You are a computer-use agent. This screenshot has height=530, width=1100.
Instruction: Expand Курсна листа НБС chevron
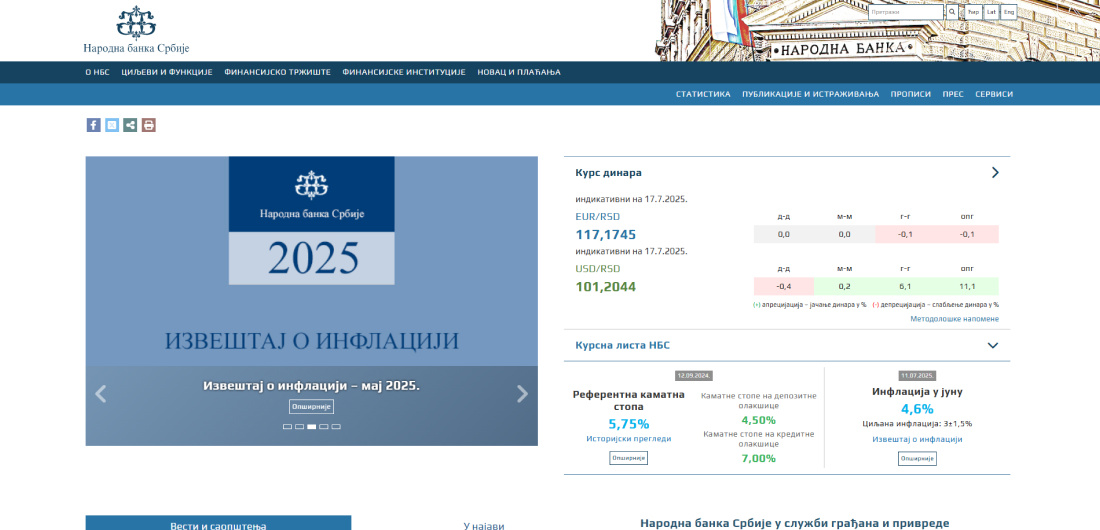(993, 345)
